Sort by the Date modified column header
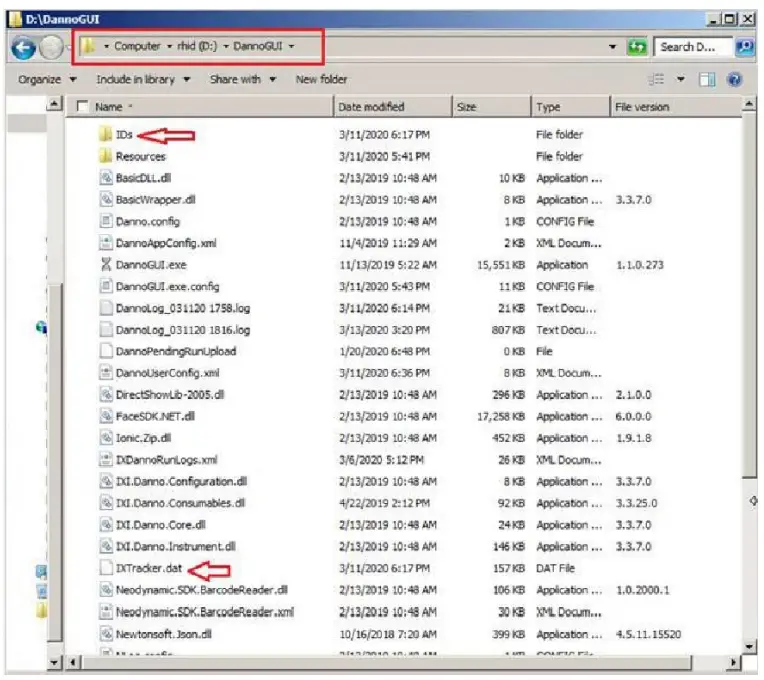 (x=393, y=107)
